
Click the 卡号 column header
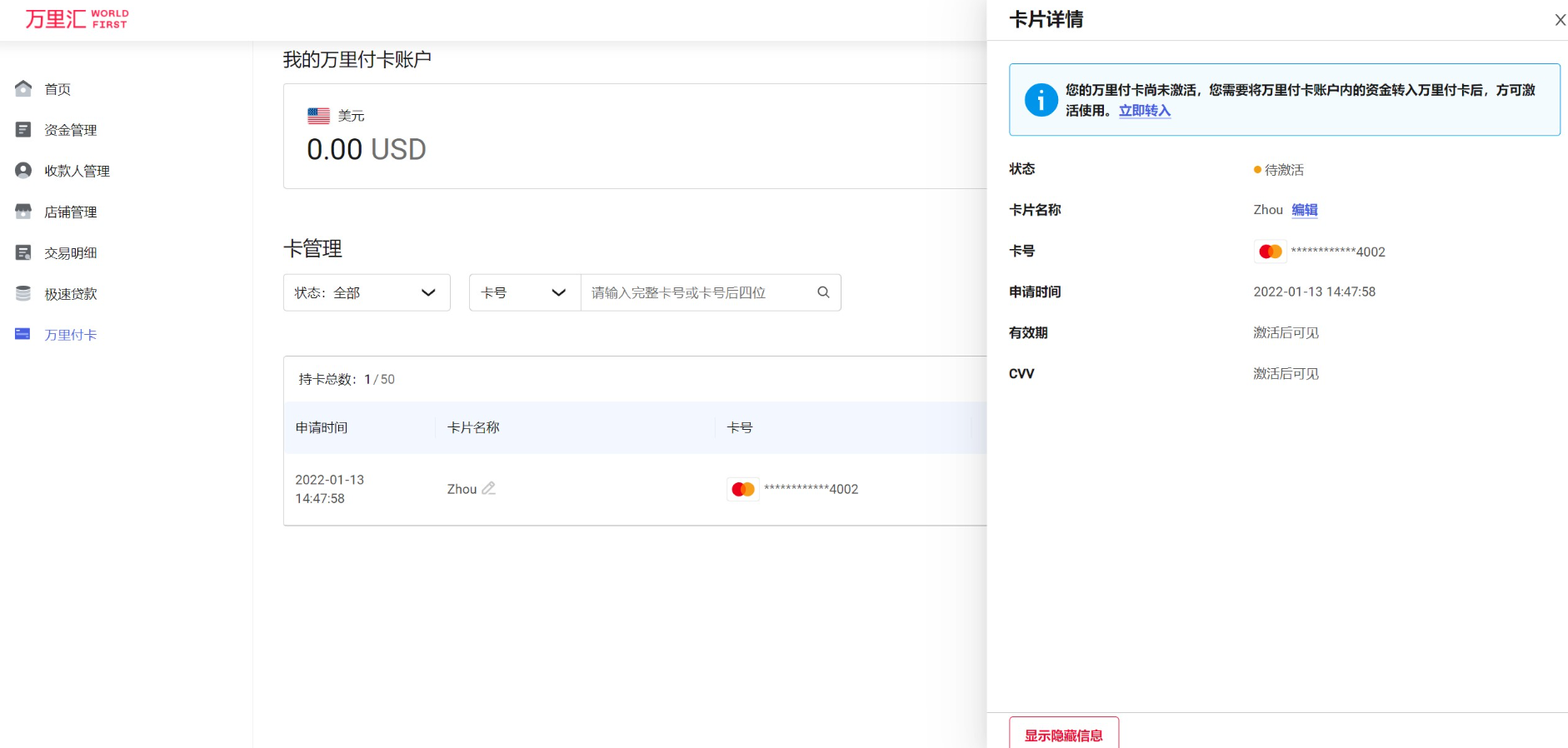tap(740, 427)
